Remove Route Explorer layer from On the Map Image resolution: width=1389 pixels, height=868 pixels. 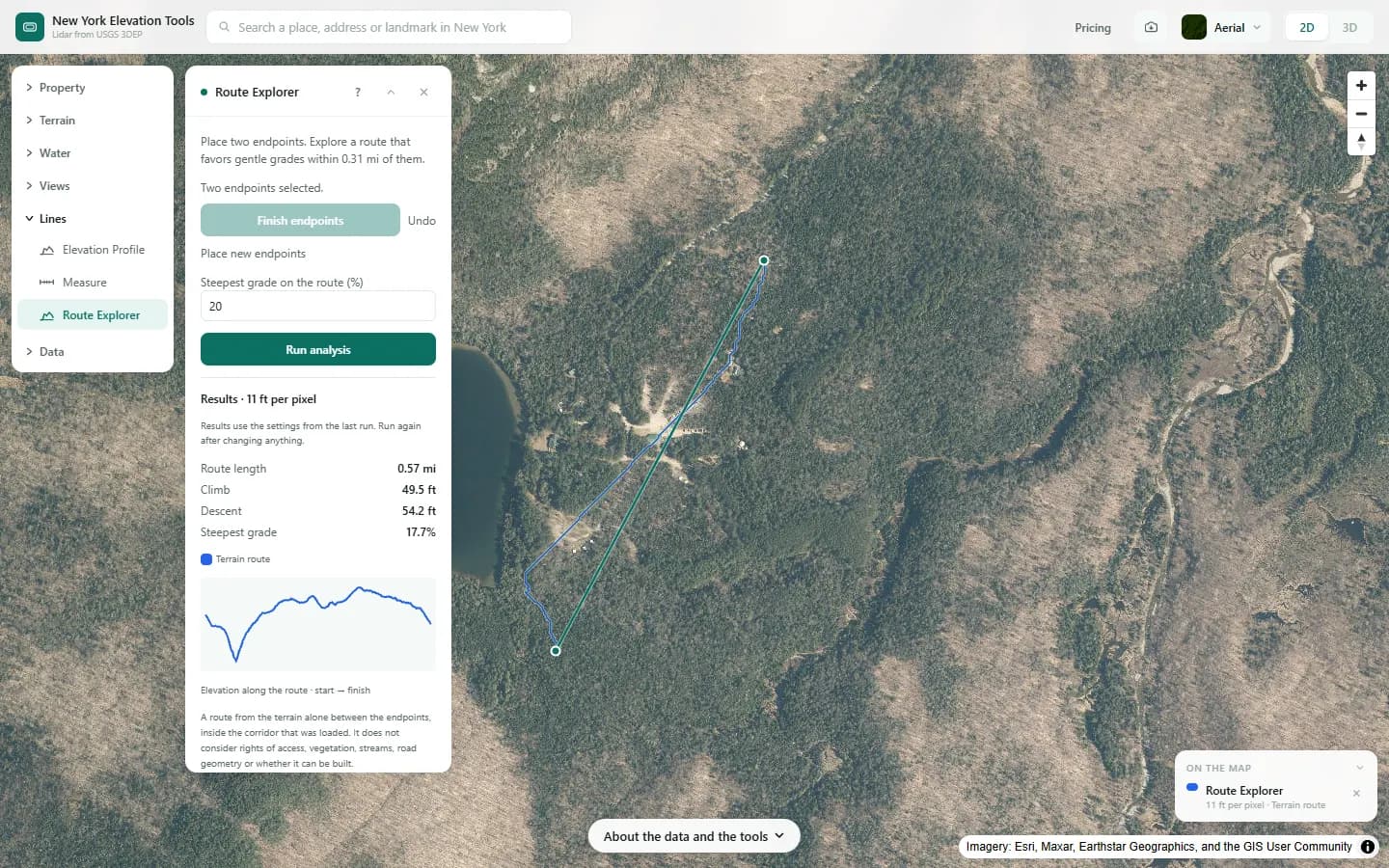point(1356,794)
